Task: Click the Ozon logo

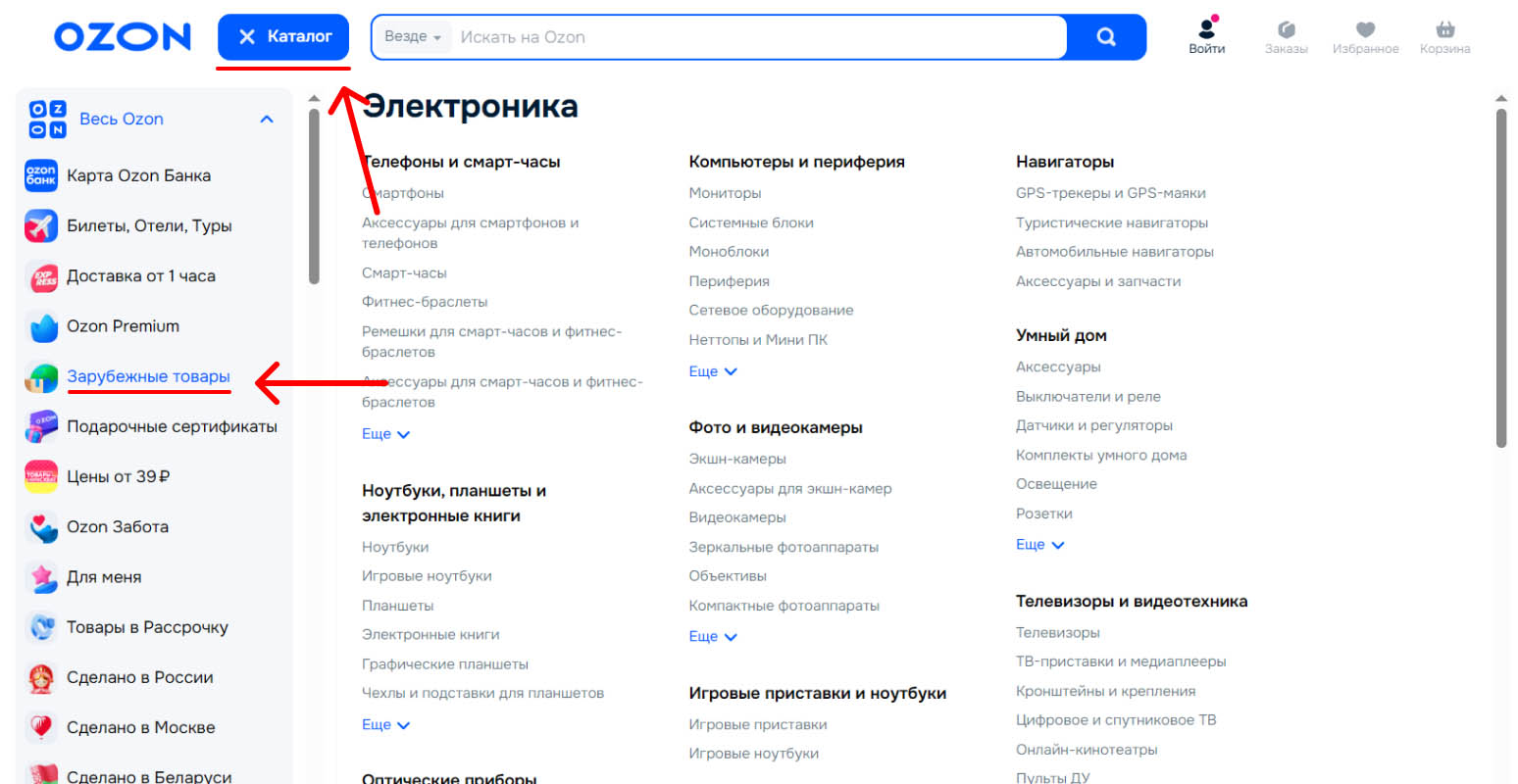Action: (123, 37)
